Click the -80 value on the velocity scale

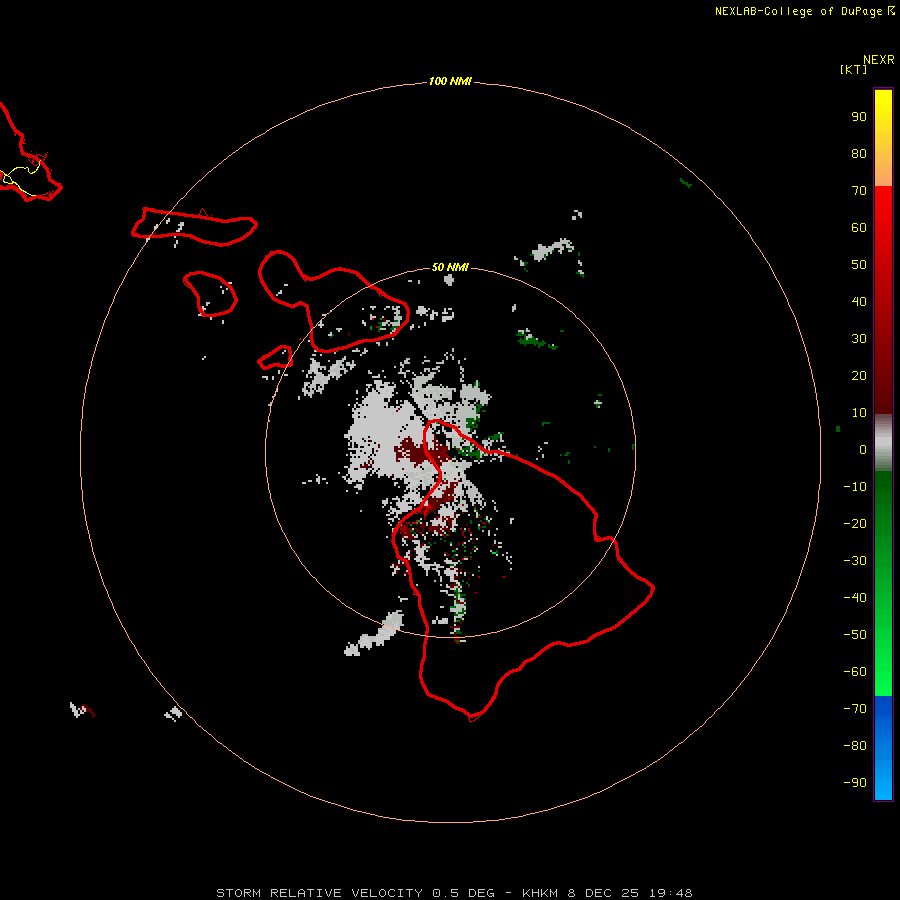[855, 746]
